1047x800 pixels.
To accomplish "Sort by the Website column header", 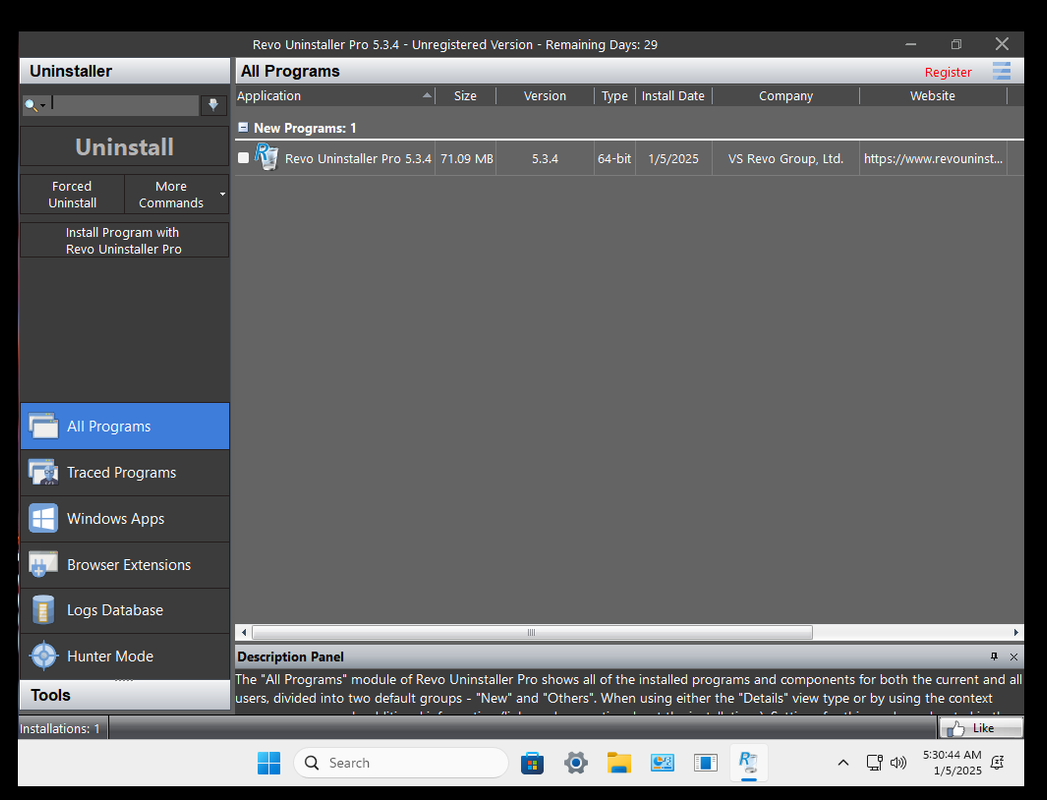I will click(933, 95).
